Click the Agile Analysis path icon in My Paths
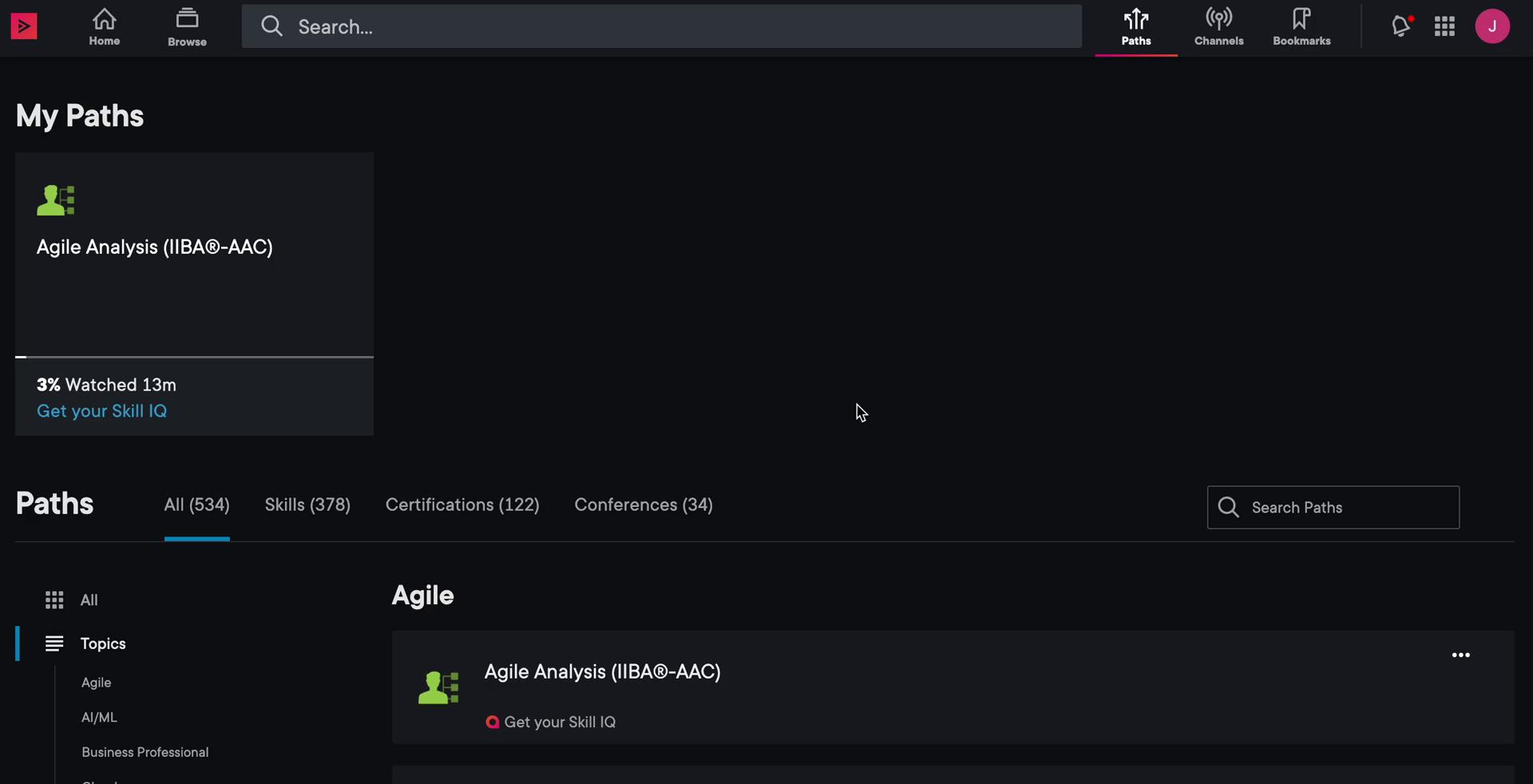This screenshot has height=784, width=1533. coord(56,200)
